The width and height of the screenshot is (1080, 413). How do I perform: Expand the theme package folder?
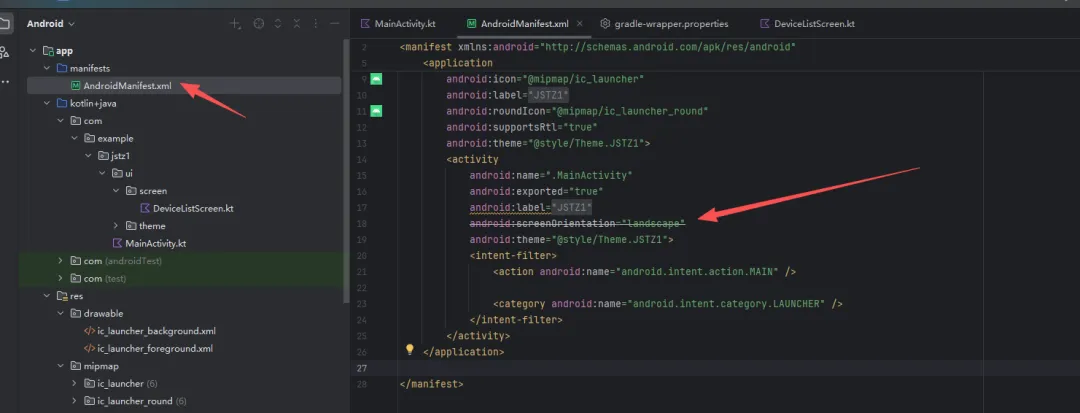pyautogui.click(x=116, y=226)
